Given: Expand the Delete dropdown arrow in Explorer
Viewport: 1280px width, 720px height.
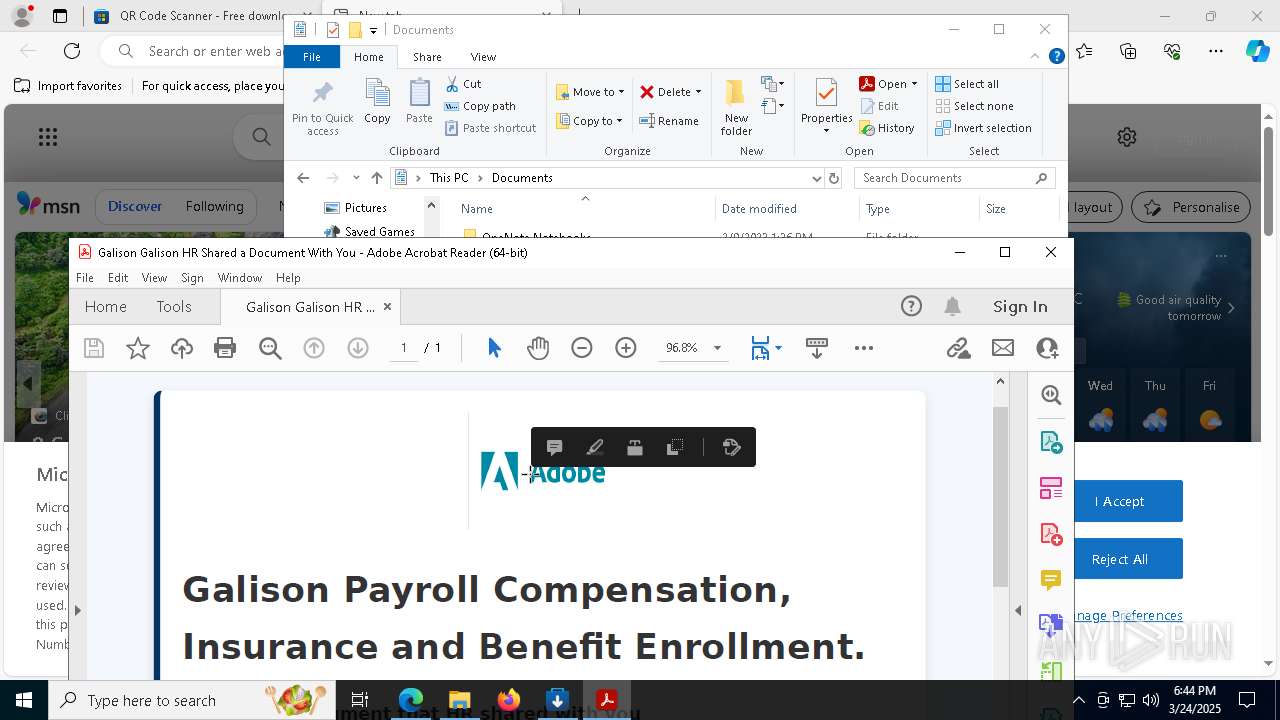Looking at the screenshot, I should point(698,92).
